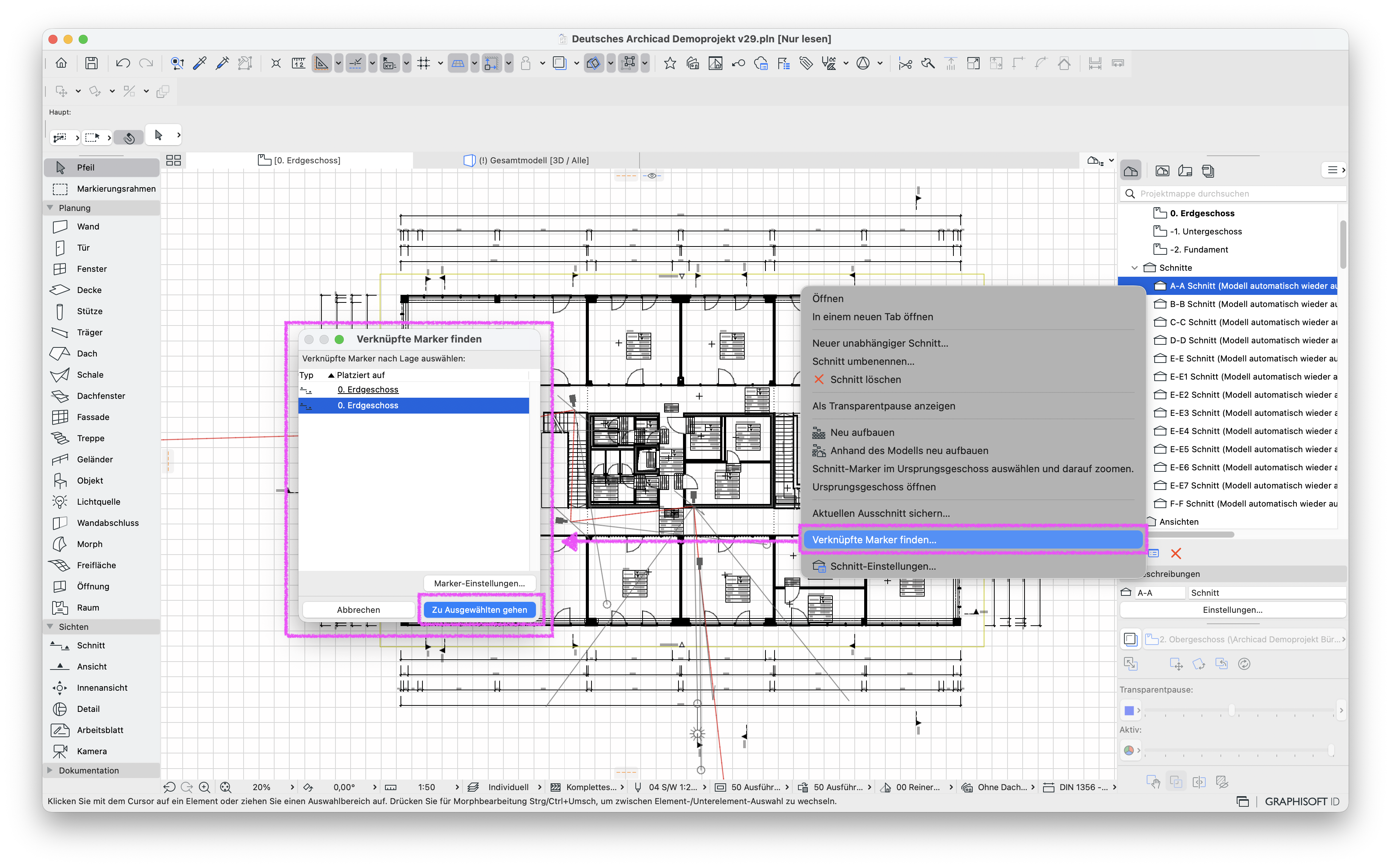
Task: Click the Abbrechen button
Action: [359, 610]
